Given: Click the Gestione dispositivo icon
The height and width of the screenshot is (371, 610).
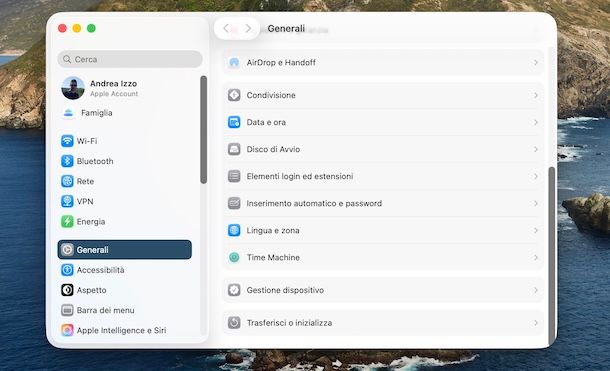Looking at the screenshot, I should tap(234, 290).
